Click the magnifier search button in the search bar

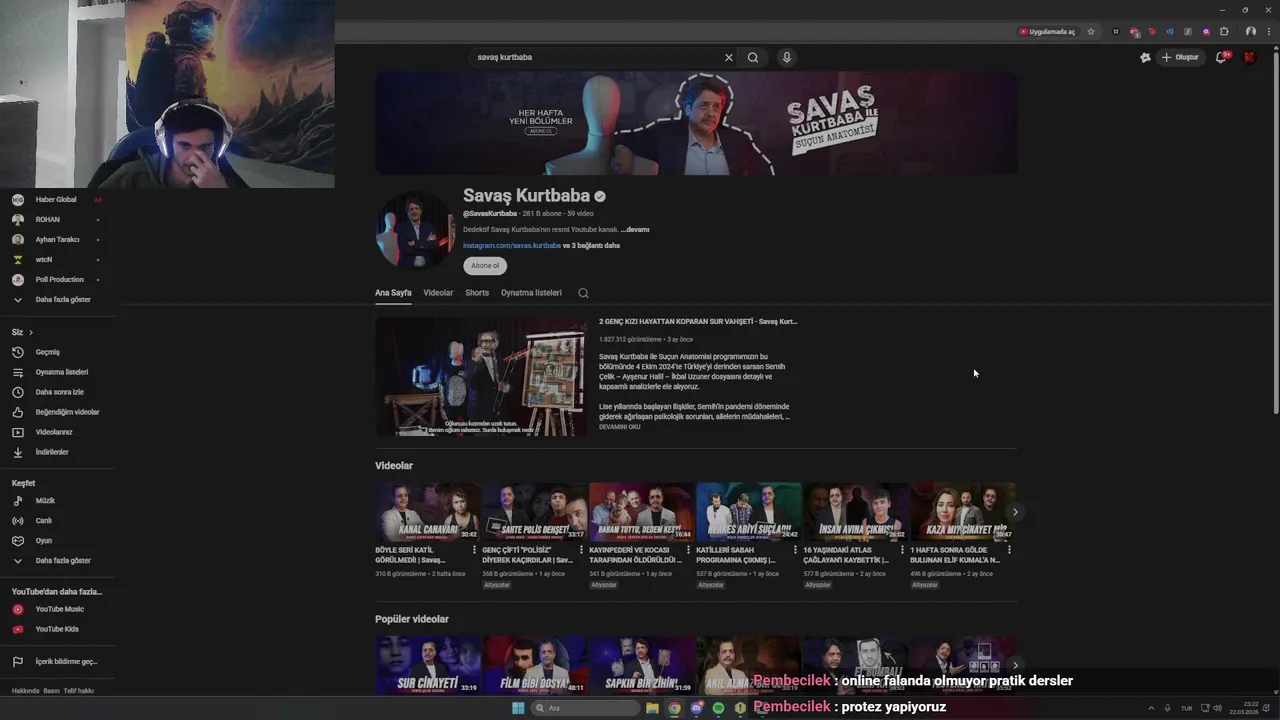(753, 57)
